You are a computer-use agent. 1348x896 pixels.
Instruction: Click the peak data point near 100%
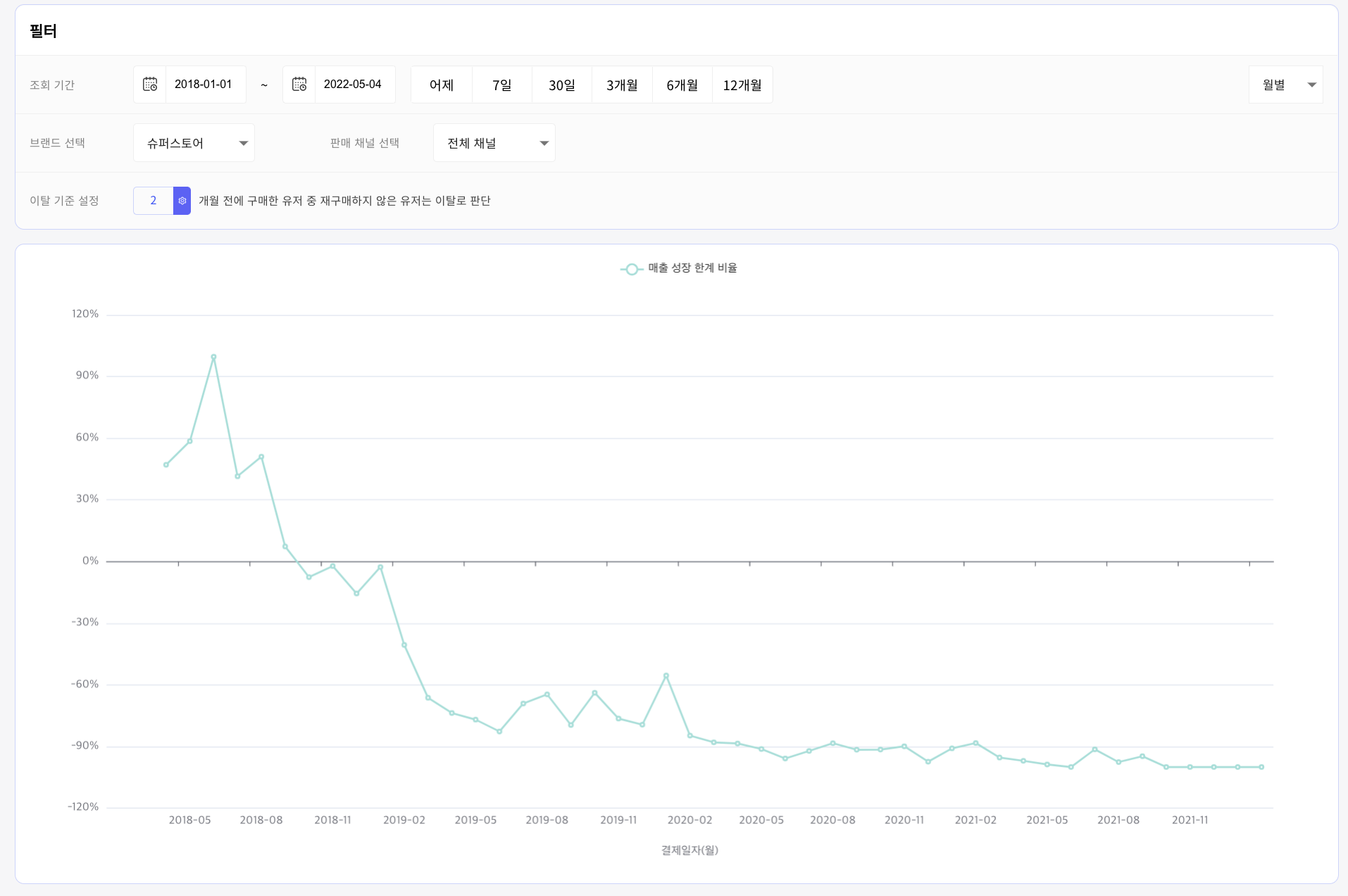click(x=213, y=357)
